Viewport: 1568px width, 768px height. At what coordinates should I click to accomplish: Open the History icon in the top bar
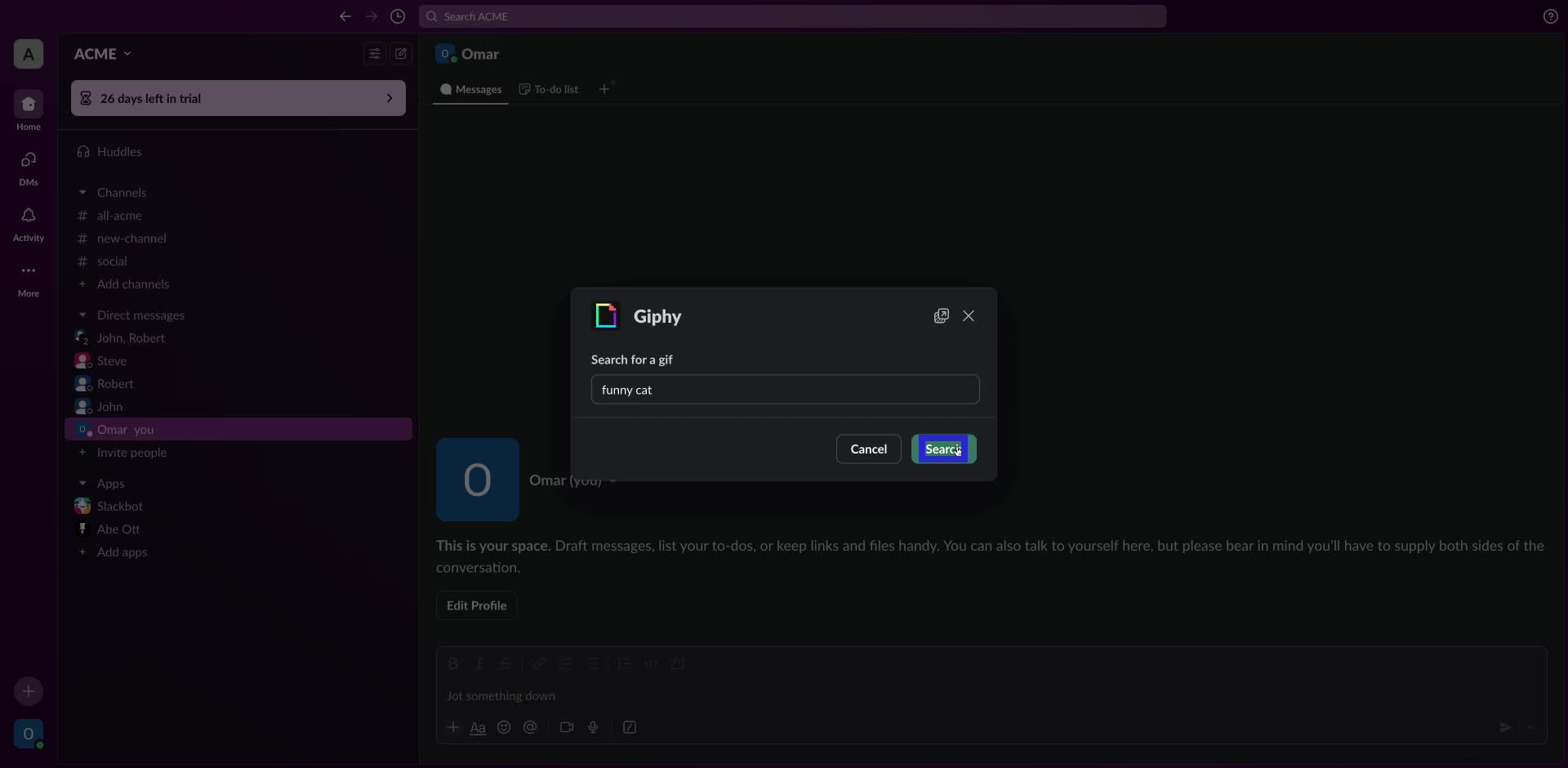398,16
